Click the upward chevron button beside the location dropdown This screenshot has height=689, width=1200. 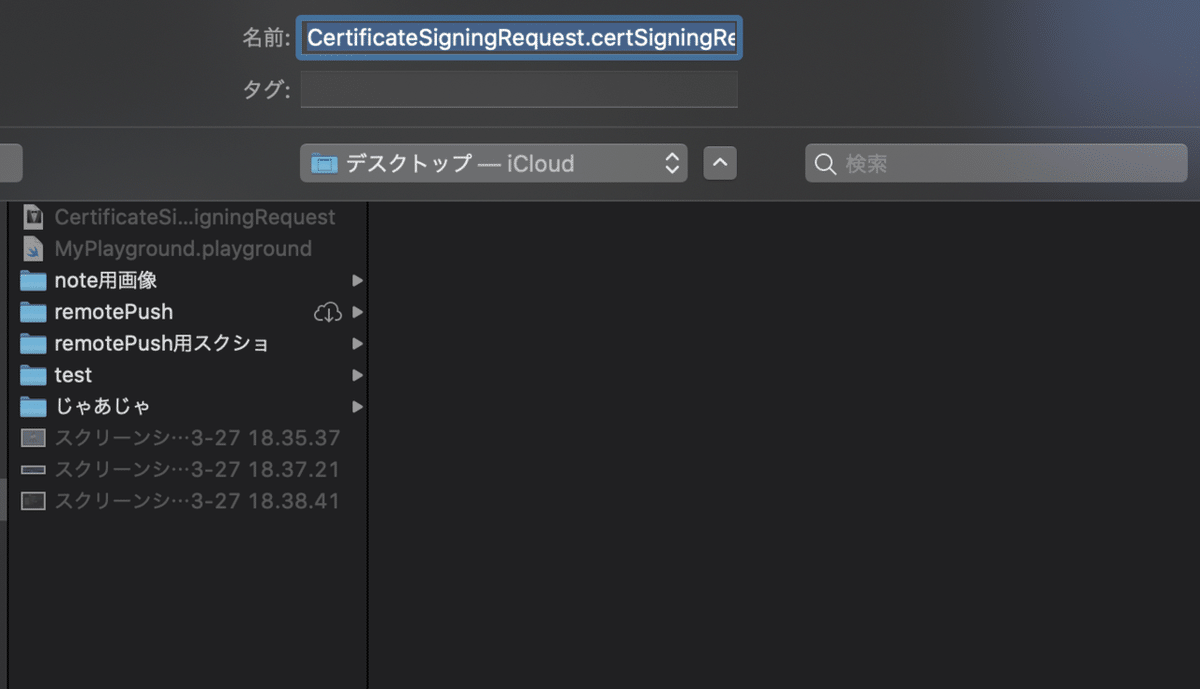tap(719, 163)
